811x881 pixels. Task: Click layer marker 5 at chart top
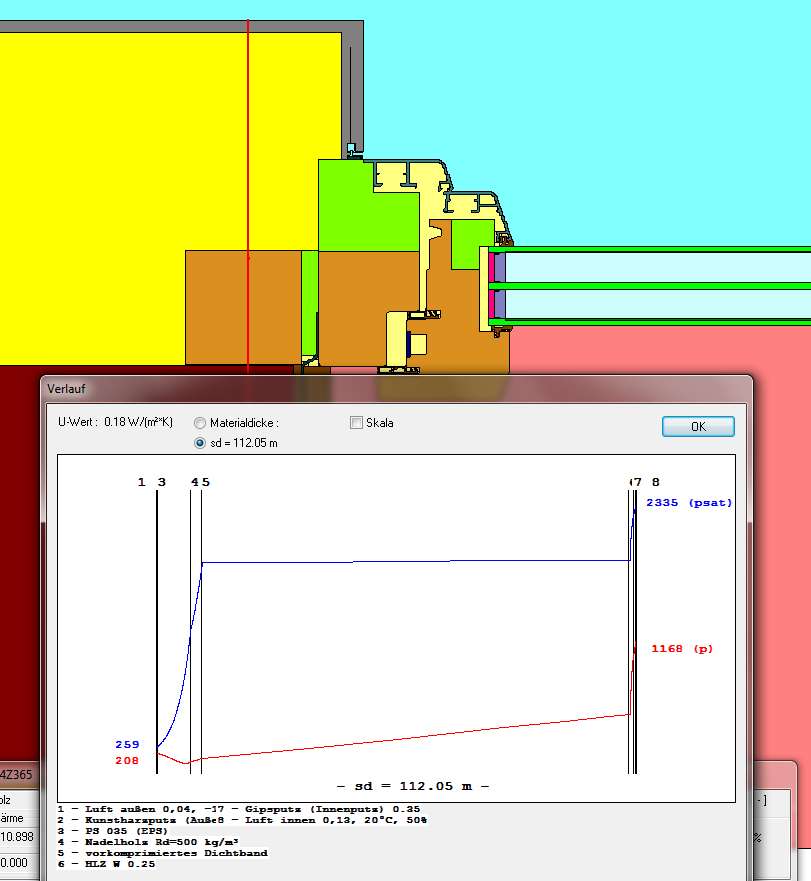pos(206,482)
